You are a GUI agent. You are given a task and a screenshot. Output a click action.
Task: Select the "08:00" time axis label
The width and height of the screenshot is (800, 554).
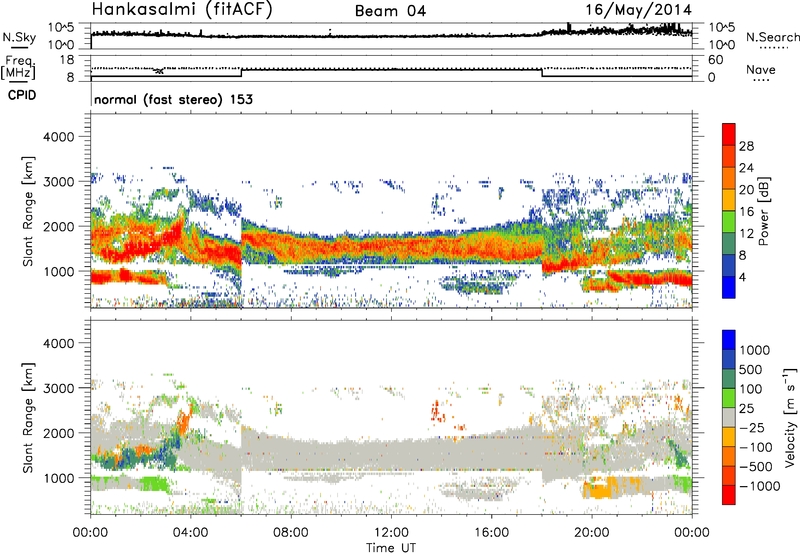coord(291,533)
